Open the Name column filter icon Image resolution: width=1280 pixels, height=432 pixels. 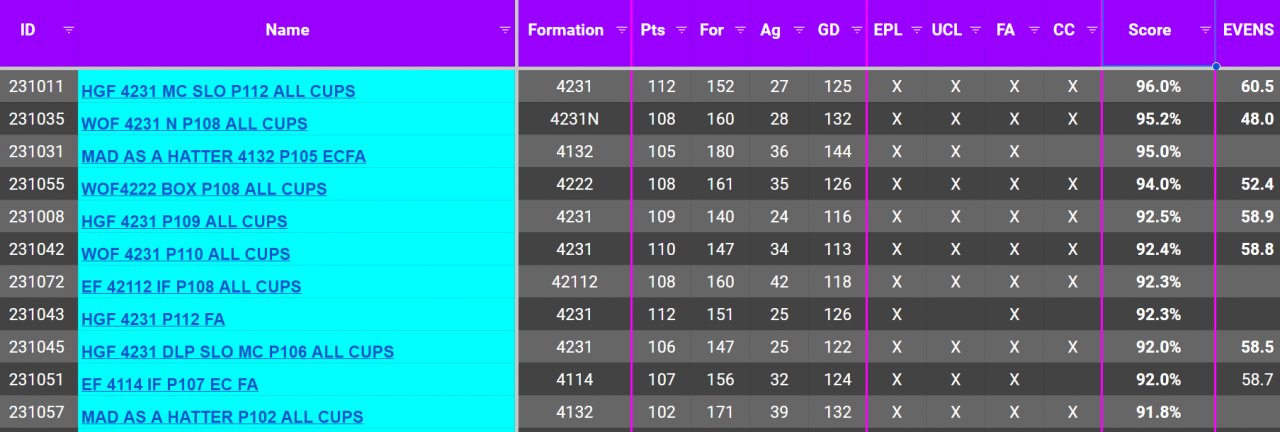(505, 30)
